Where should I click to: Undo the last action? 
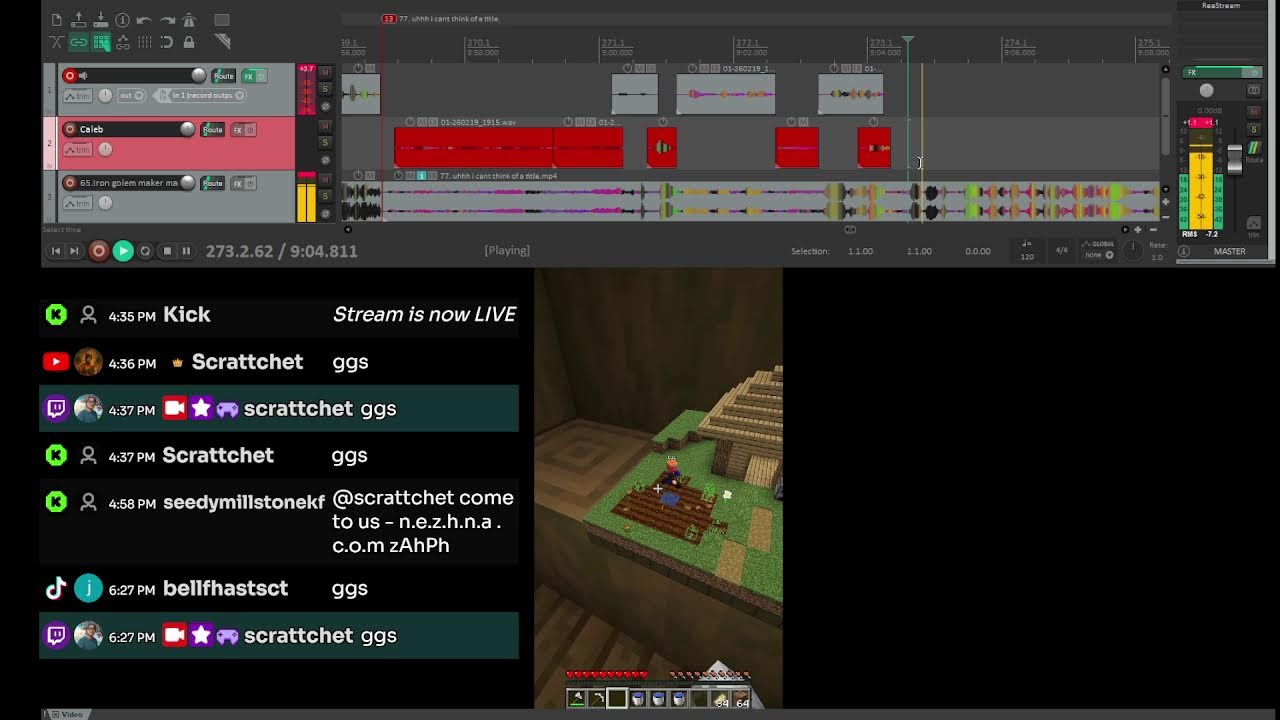(144, 20)
